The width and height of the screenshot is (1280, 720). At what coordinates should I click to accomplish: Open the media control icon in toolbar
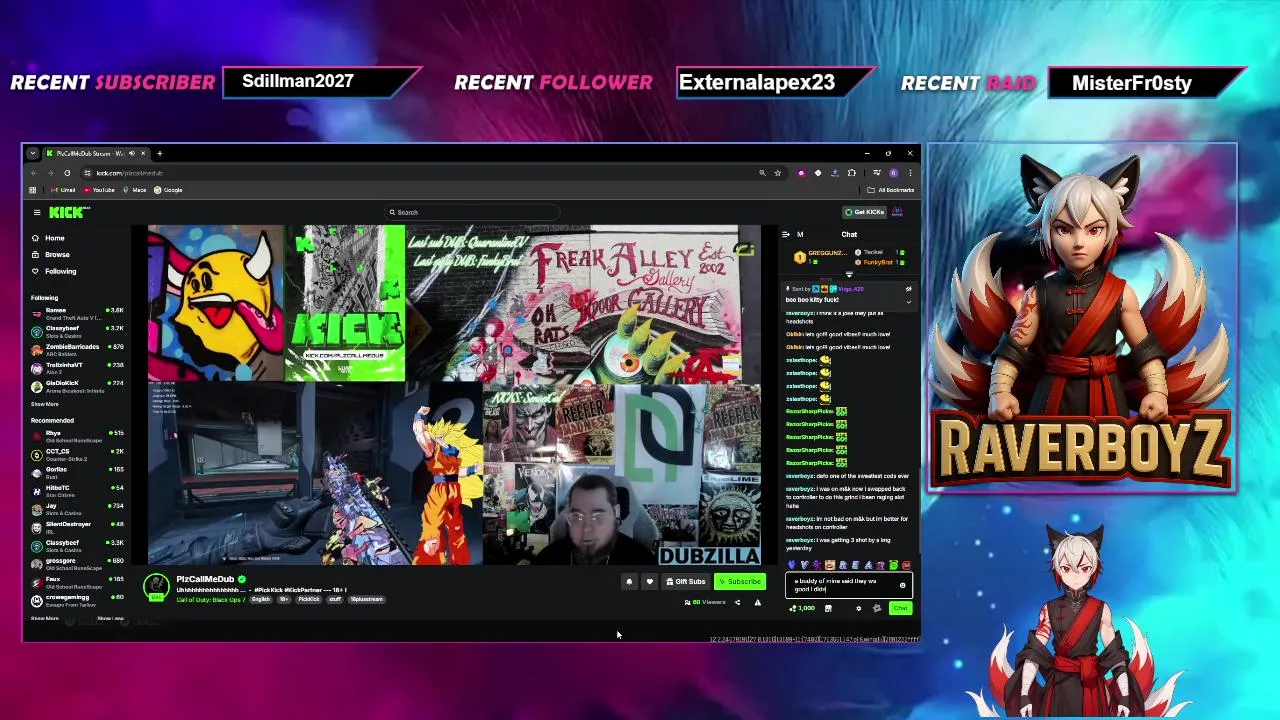876,173
